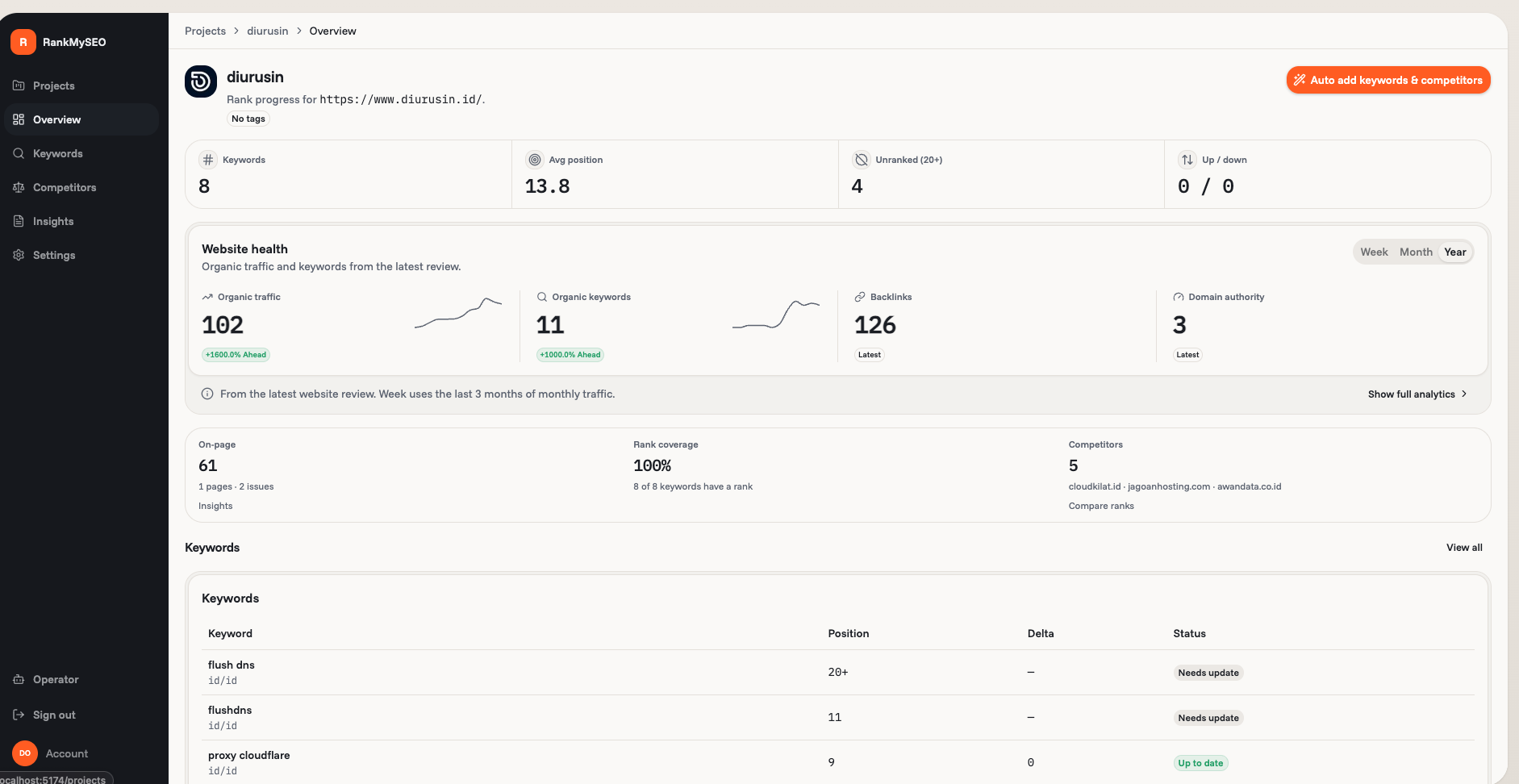Click the Organic traffic sparkline chart
Viewport: 1519px width, 784px height.
point(458,313)
